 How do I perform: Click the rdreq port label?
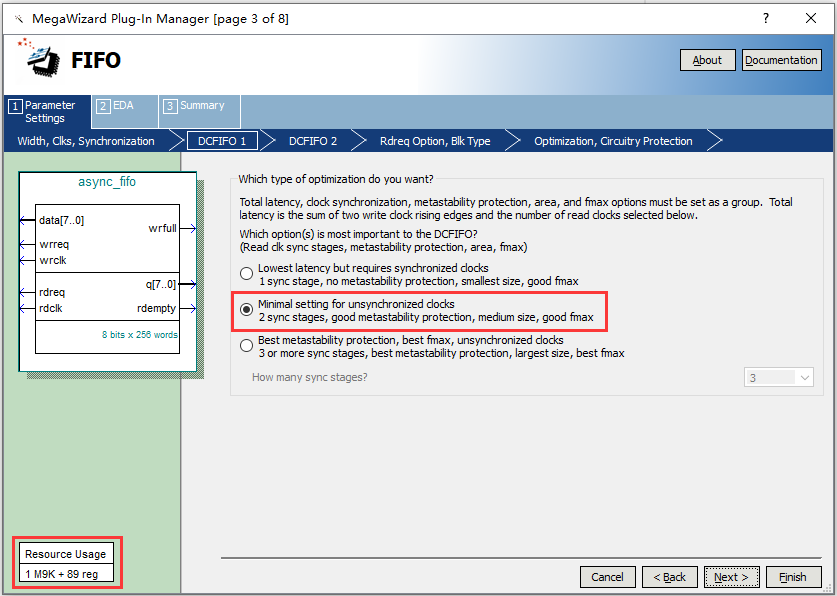pos(52,292)
